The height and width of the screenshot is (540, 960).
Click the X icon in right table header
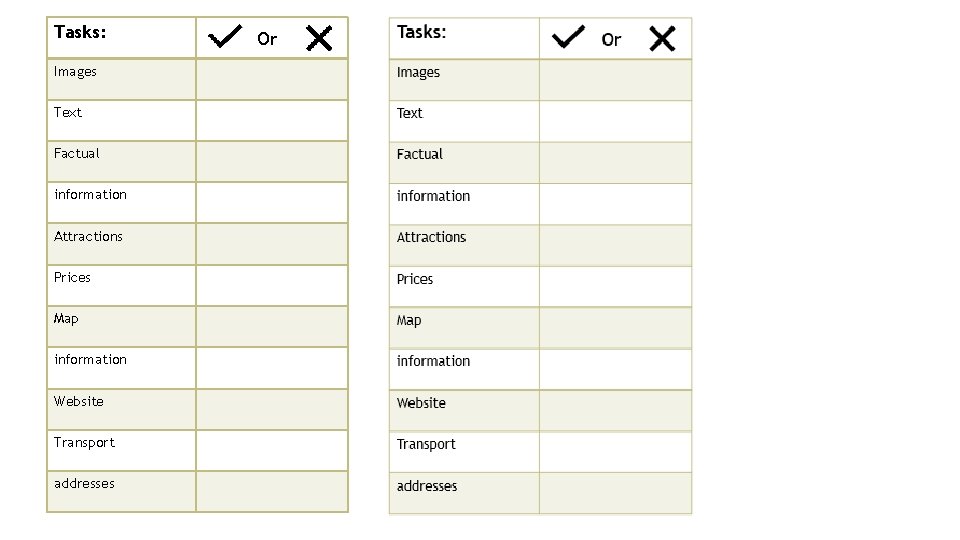pyautogui.click(x=662, y=39)
